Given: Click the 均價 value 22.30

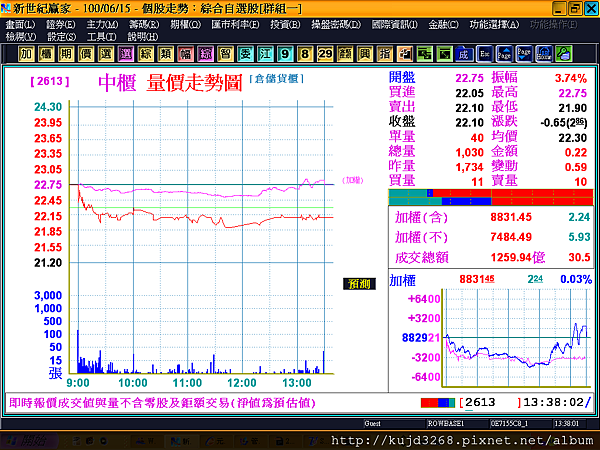Looking at the screenshot, I should [x=572, y=138].
